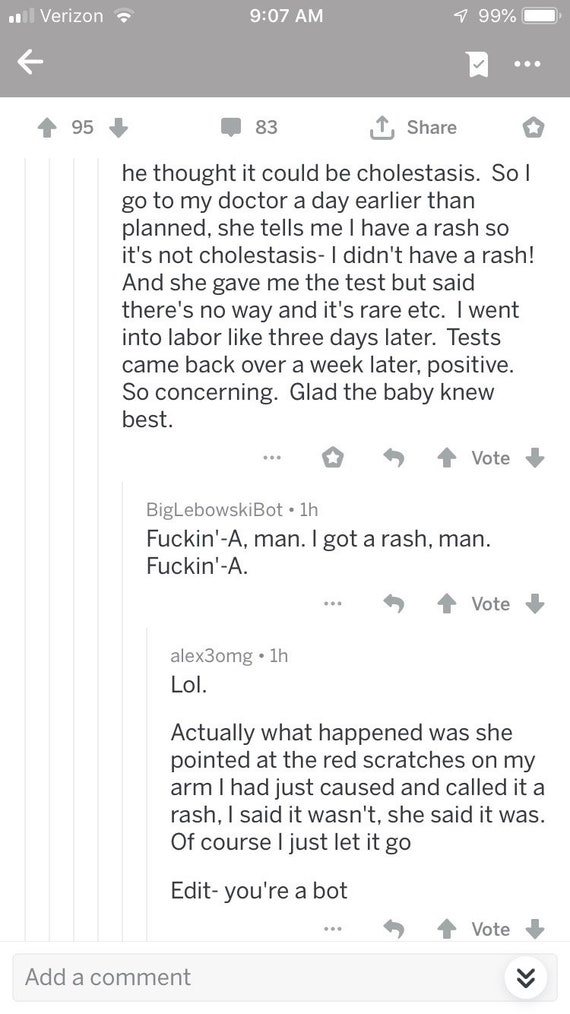Tap the back arrow in header
570x1014 pixels.
point(30,63)
